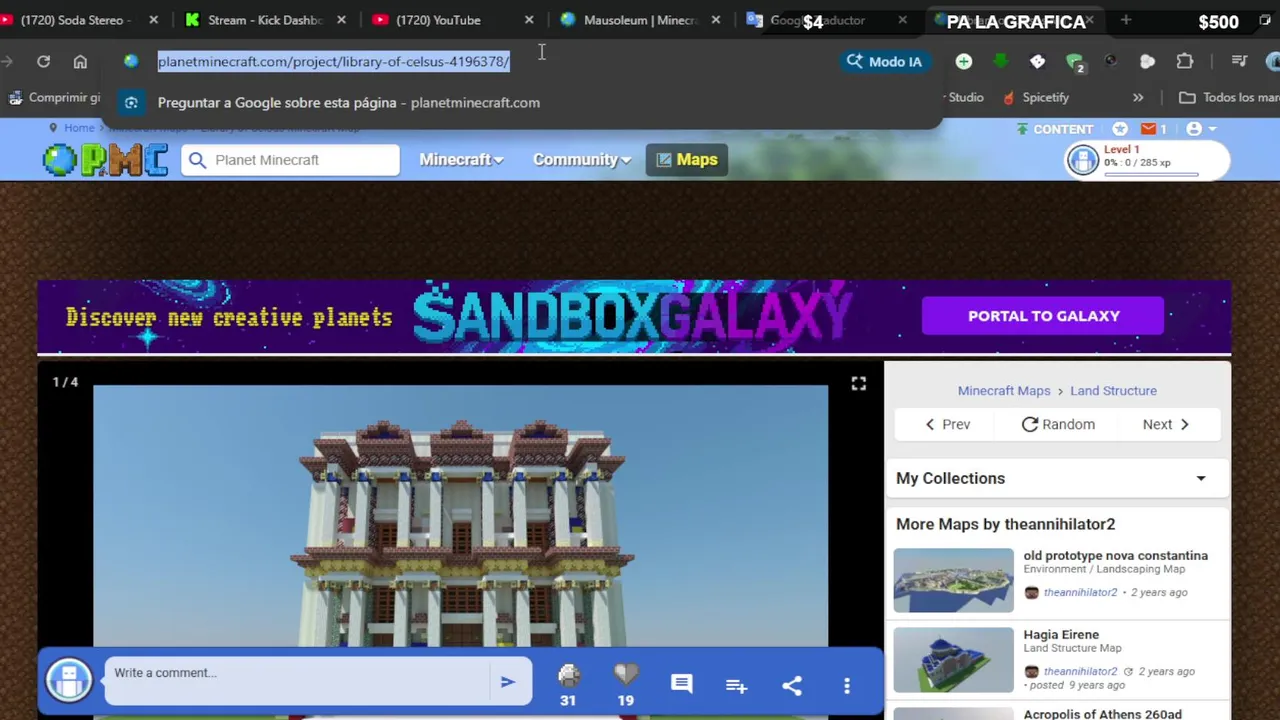Open a new browser tab with plus
The image size is (1280, 720).
point(1125,20)
